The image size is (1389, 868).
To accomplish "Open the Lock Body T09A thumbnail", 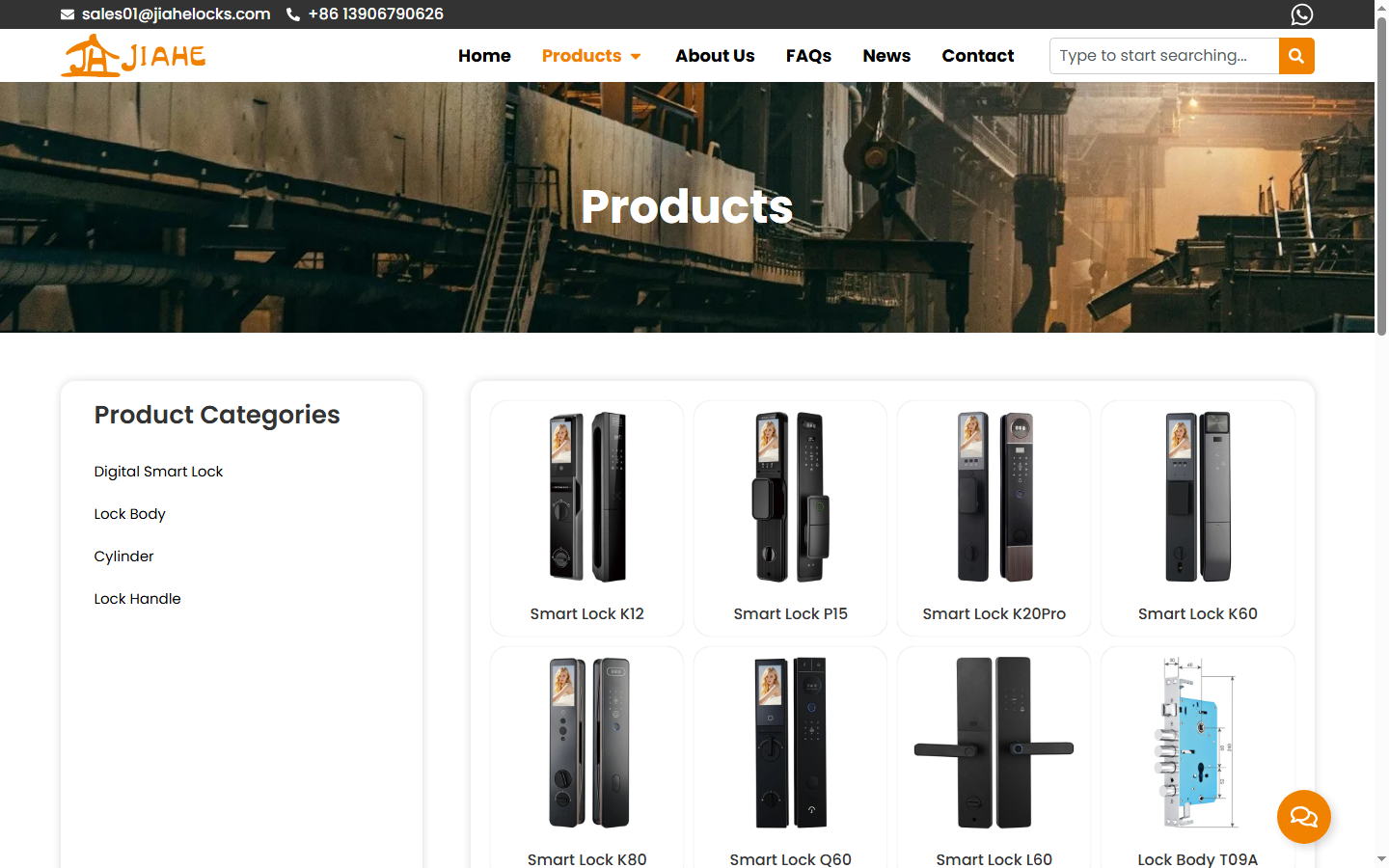I will pyautogui.click(x=1198, y=743).
